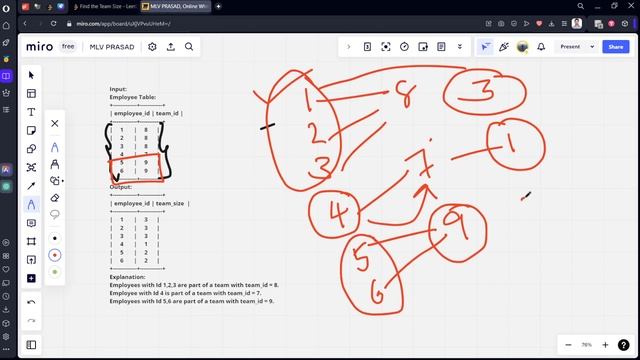The height and width of the screenshot is (360, 640).
Task: Open board settings gear
Action: coord(152,47)
